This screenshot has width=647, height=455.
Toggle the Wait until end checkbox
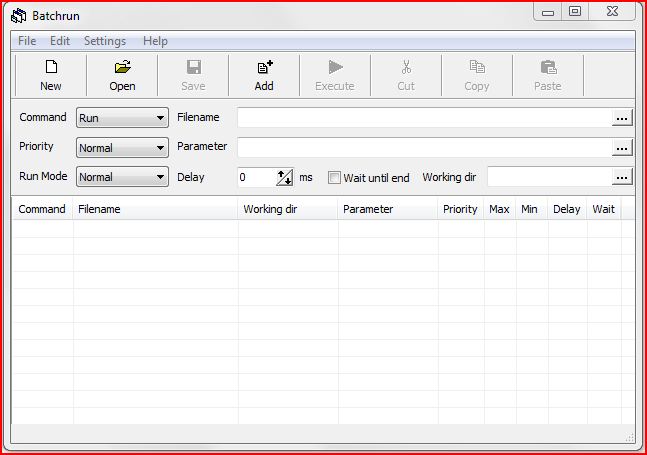tap(334, 178)
